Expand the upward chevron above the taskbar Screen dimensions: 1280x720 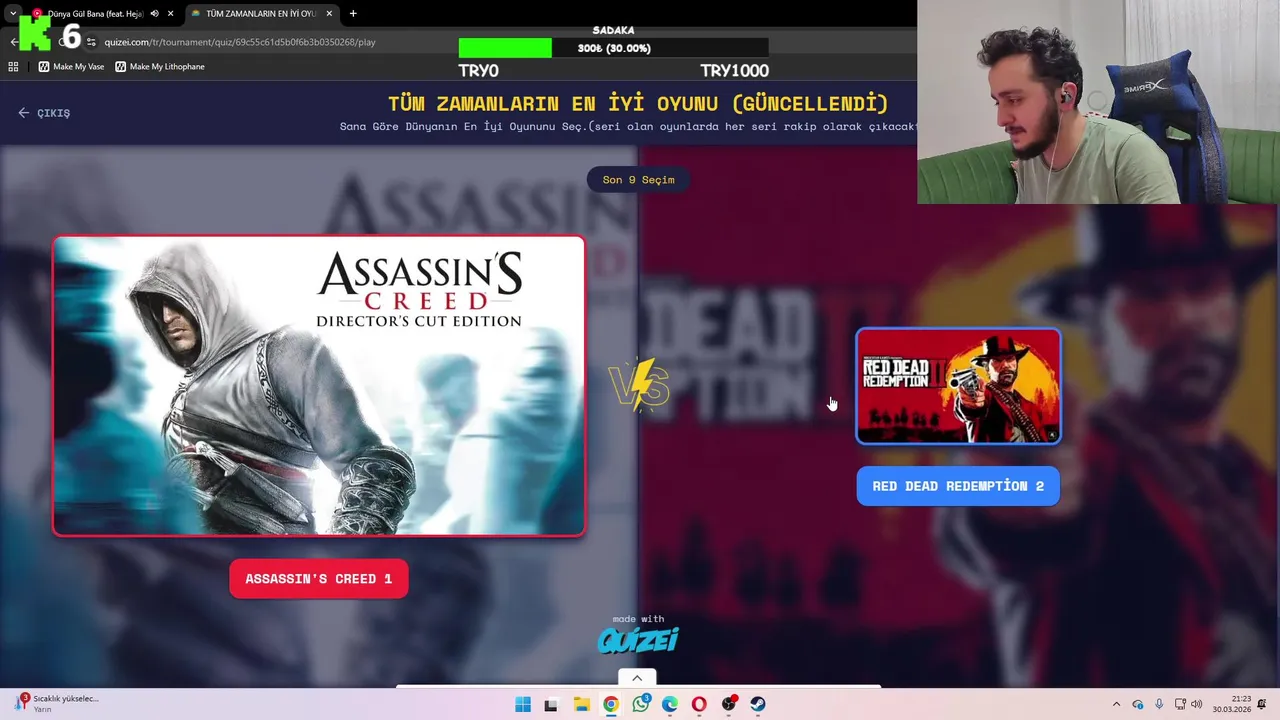pyautogui.click(x=637, y=678)
